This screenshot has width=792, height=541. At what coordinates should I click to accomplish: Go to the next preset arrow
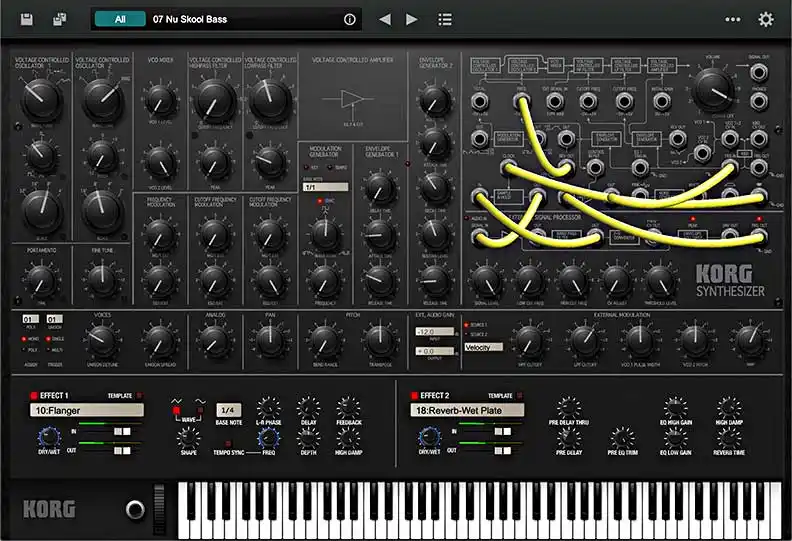point(412,19)
